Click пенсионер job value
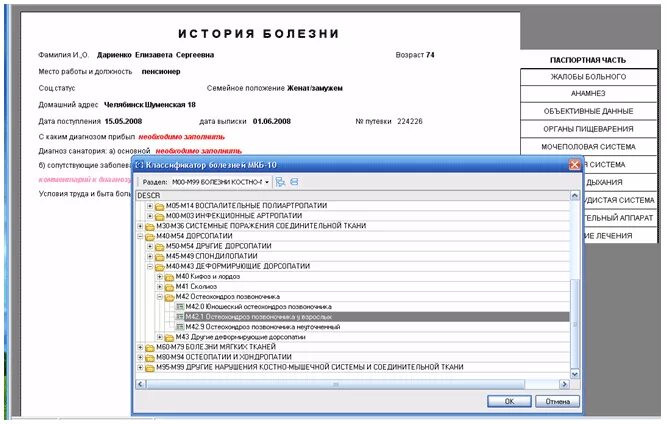Viewport: 667px width, 424px height. tap(161, 71)
